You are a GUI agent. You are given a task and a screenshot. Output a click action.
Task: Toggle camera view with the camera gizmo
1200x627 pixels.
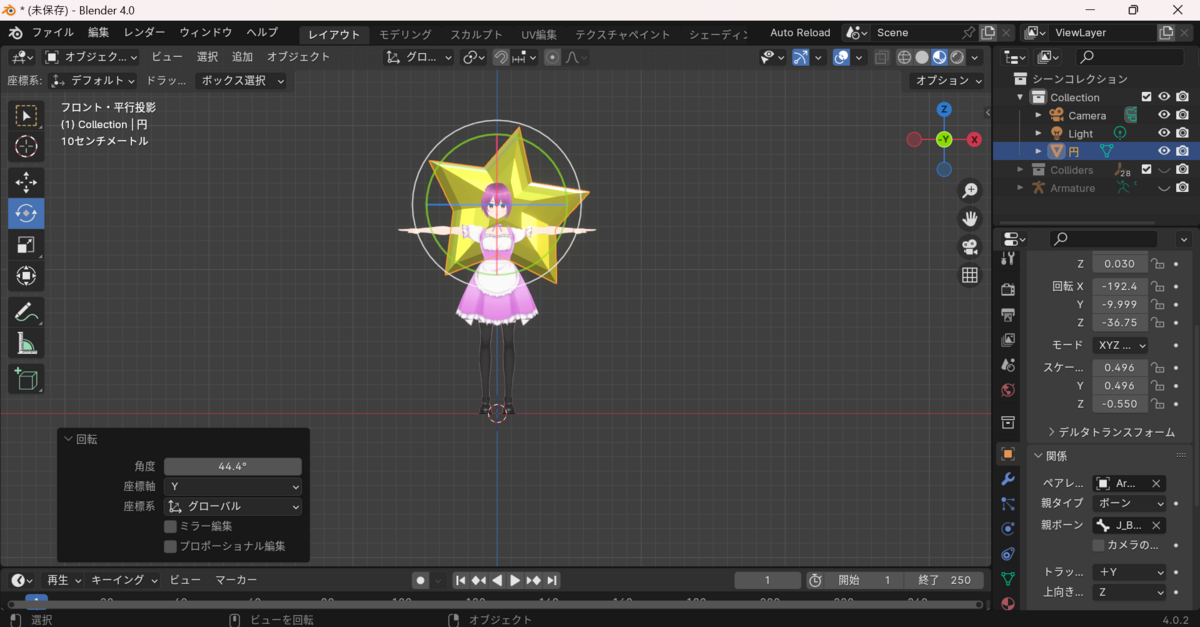969,247
